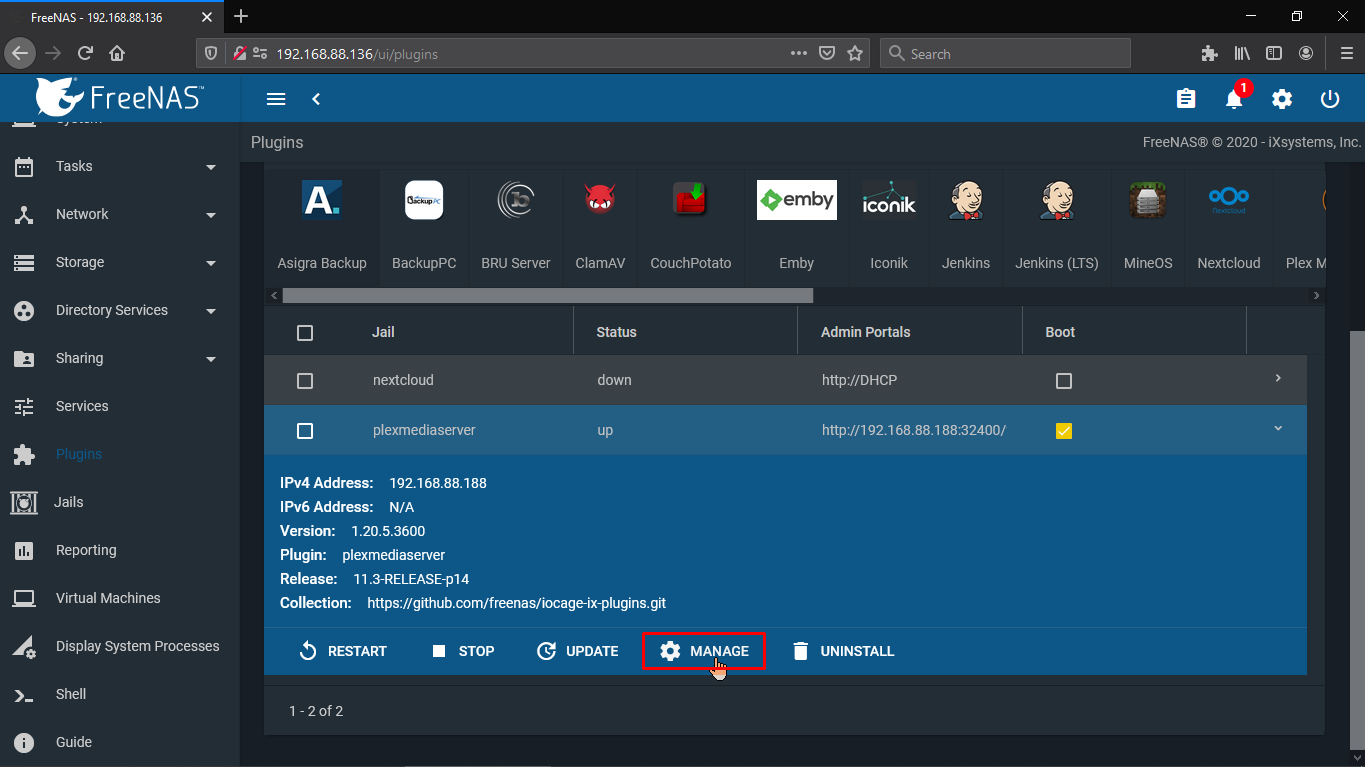Image resolution: width=1365 pixels, height=767 pixels.
Task: Click the nextcloud http://DHCP portal link
Action: [862, 380]
